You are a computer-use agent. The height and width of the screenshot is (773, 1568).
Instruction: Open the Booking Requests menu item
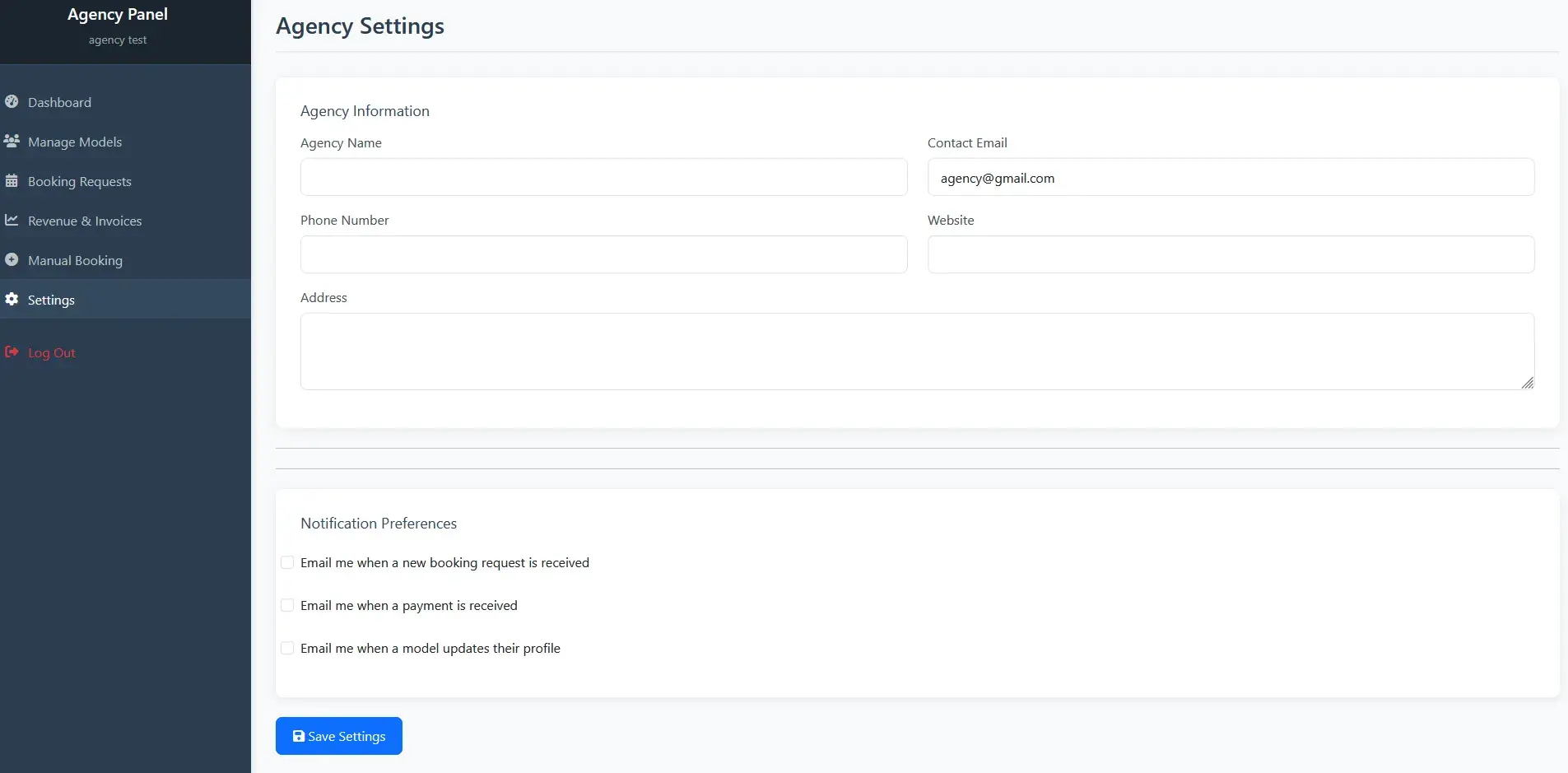(80, 182)
